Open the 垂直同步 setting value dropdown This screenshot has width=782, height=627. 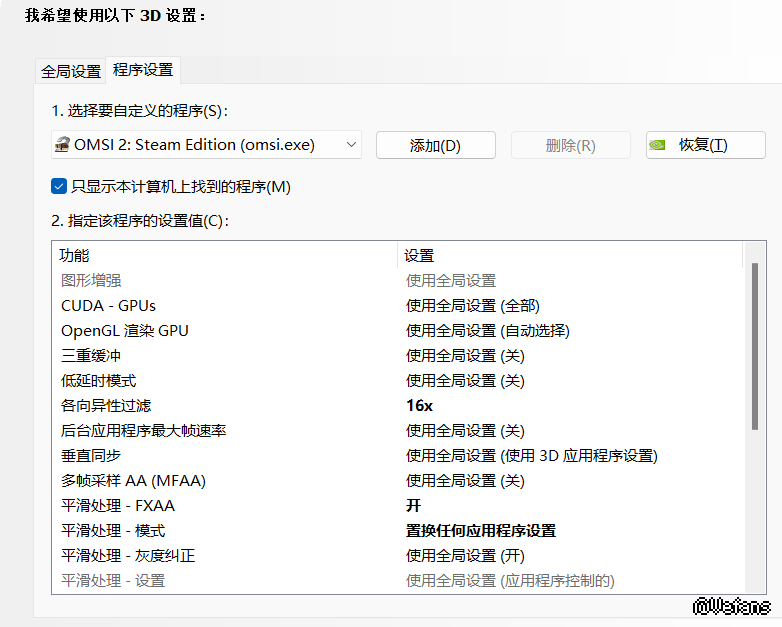[x=531, y=456]
